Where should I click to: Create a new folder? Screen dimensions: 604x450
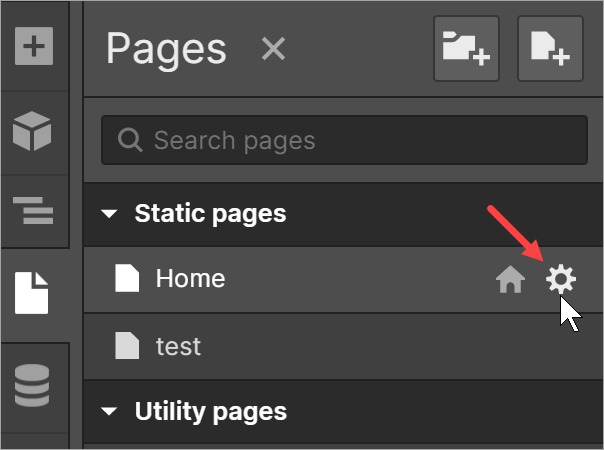coord(466,49)
